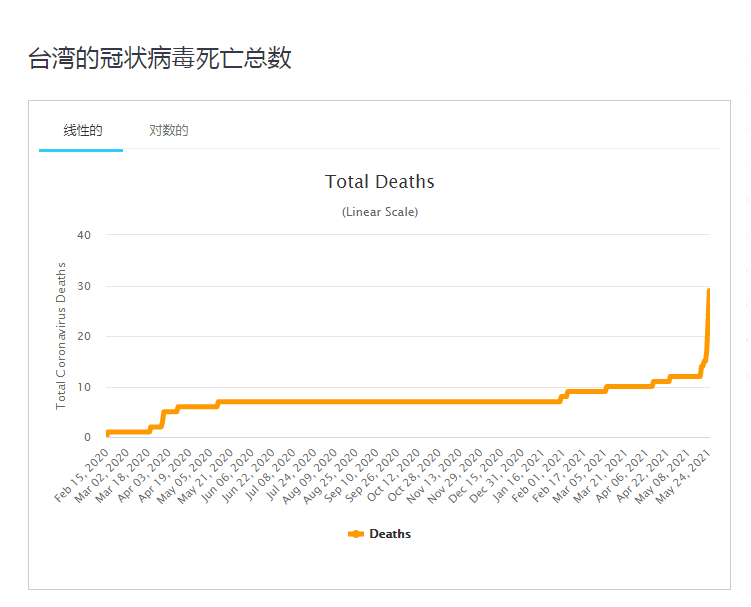This screenshot has width=751, height=607.
Task: Click the y-axis label 40
Action: click(84, 235)
